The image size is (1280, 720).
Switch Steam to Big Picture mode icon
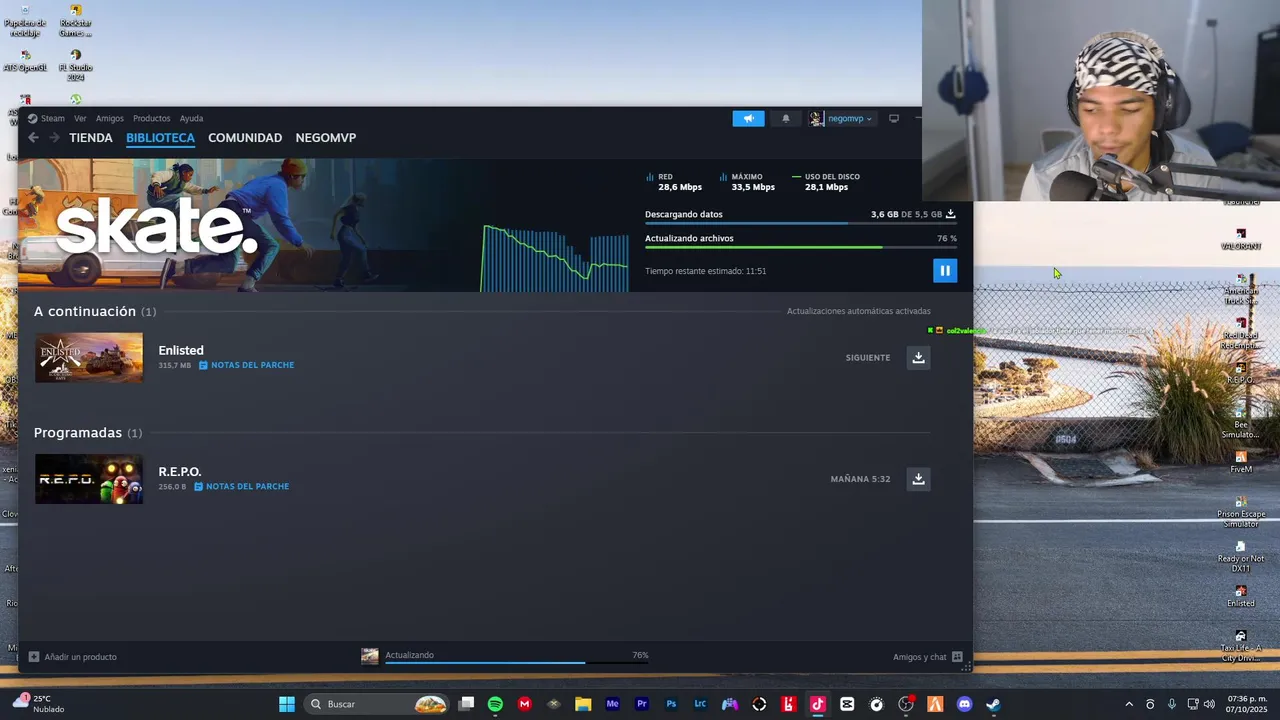tap(893, 118)
